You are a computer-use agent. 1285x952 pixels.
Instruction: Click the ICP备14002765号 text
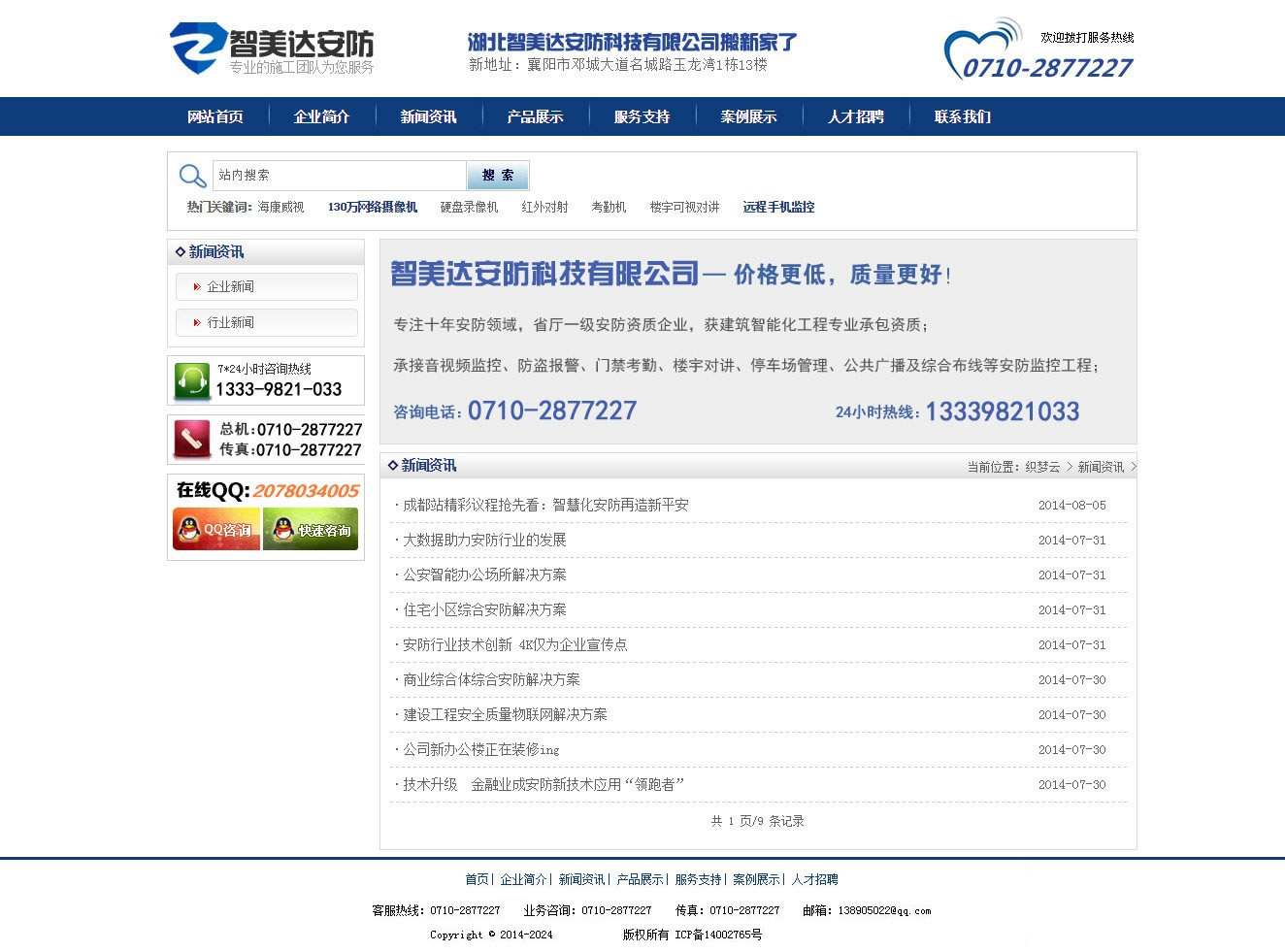[718, 936]
